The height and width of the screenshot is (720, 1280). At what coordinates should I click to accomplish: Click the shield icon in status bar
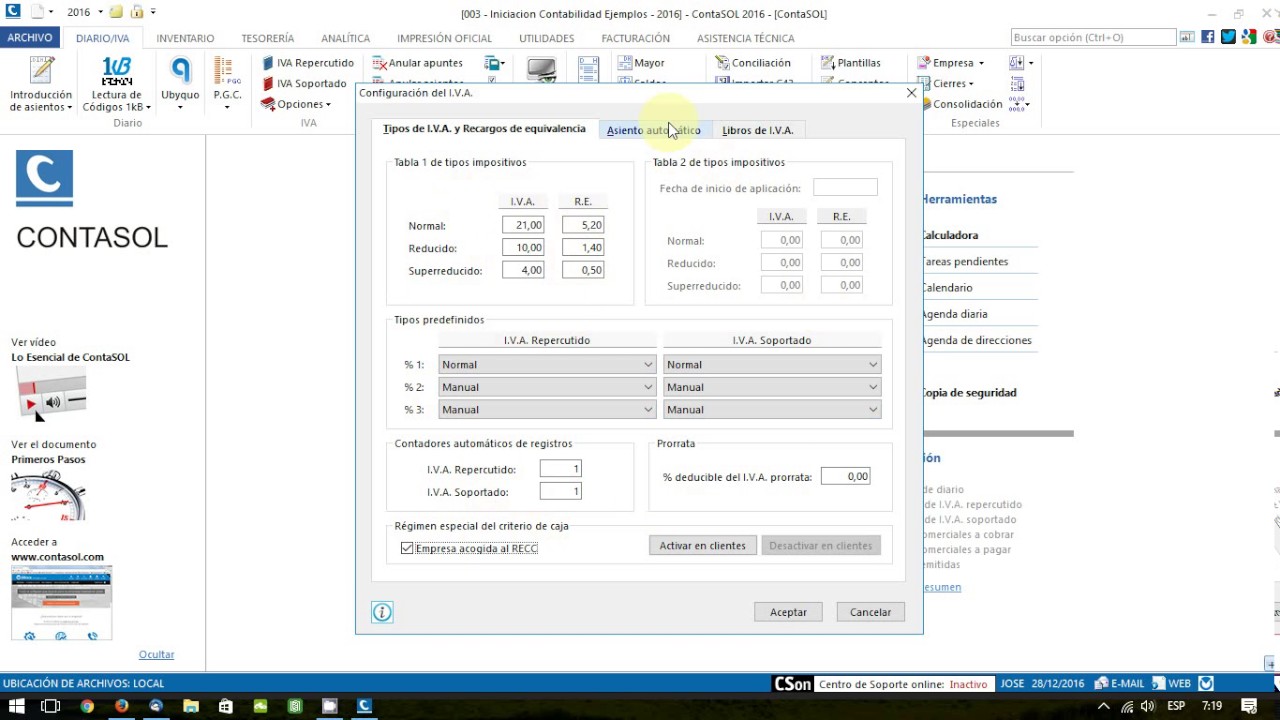click(1206, 684)
